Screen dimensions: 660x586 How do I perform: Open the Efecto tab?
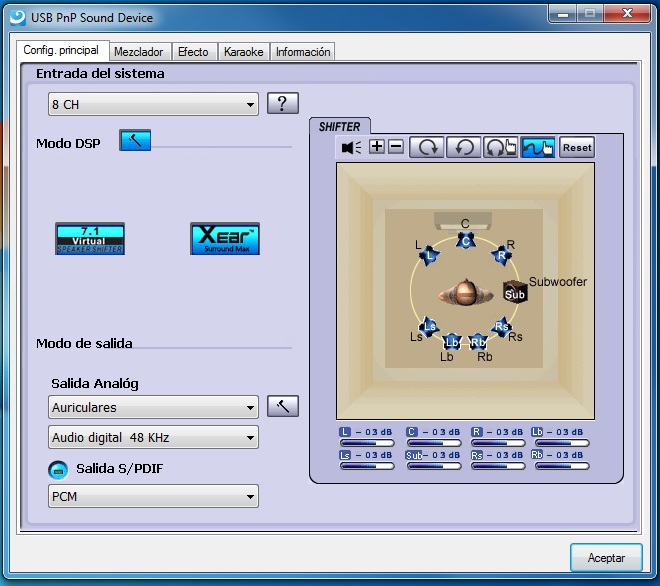point(194,52)
